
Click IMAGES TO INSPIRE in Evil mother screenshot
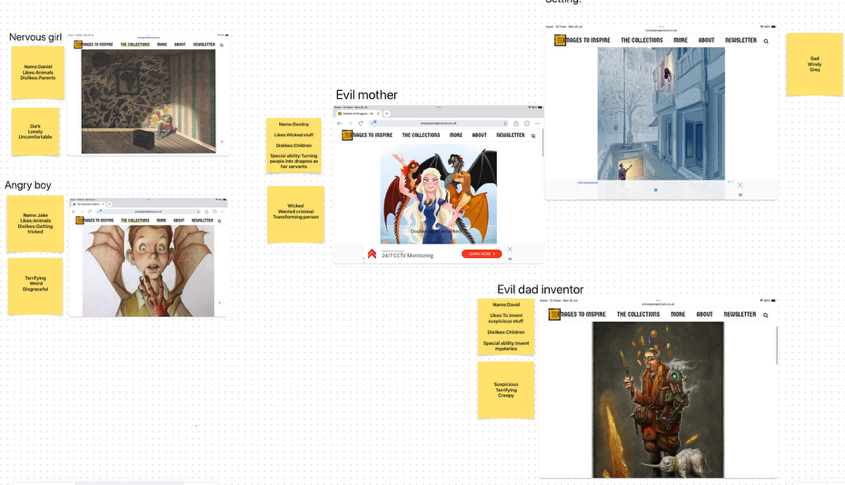(372, 135)
